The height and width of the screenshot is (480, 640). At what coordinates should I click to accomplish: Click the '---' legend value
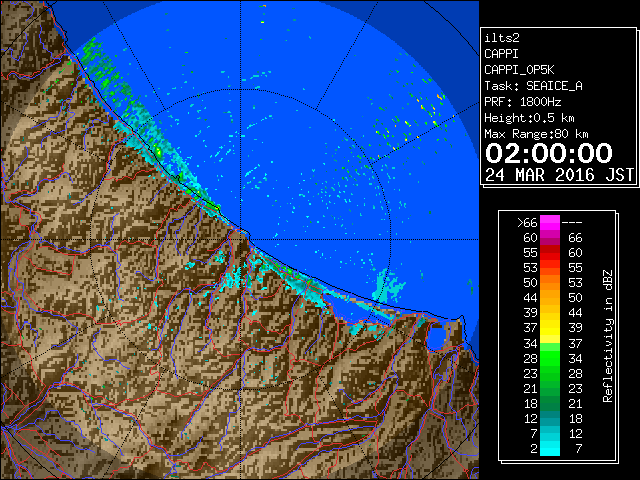572,223
